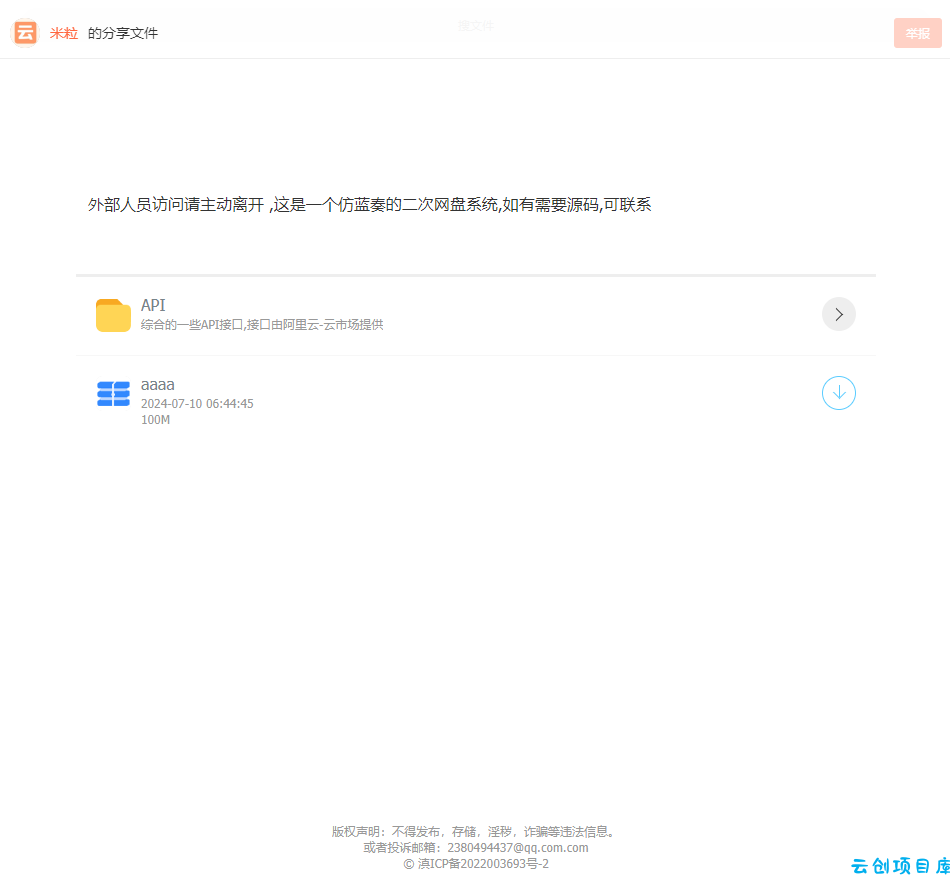Select the API folder description text
Viewport: 950px width, 891px height.
coord(262,325)
